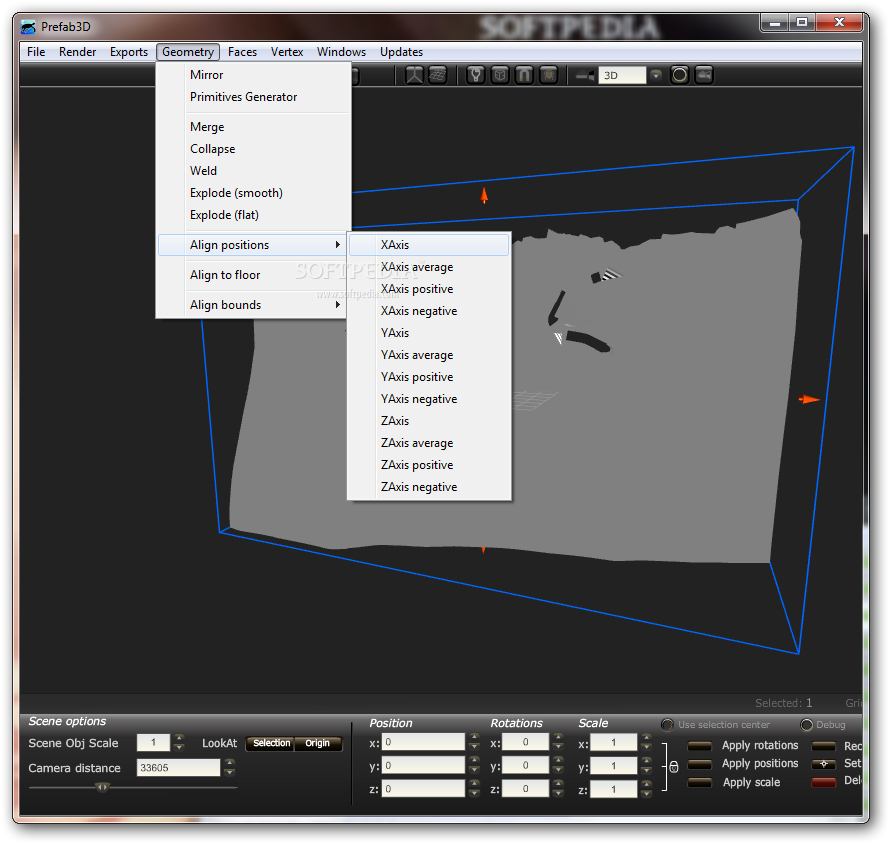Click the dark button beside Rec
The image size is (890, 844).
click(x=824, y=746)
